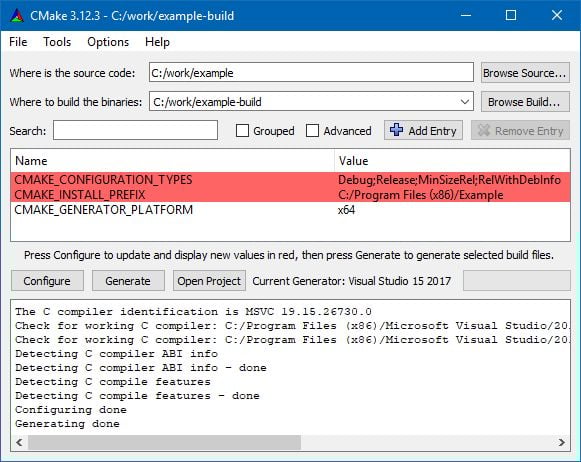Click the grayed-out Remove Entry X icon
581x462 pixels.
pyautogui.click(x=484, y=130)
